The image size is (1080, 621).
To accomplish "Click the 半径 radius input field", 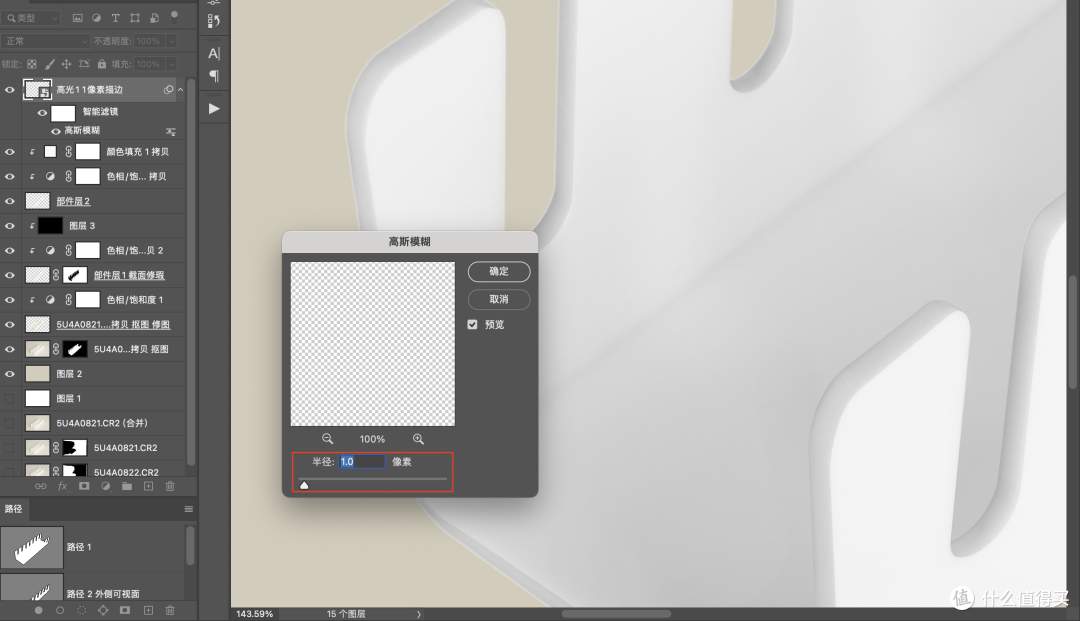I will 362,462.
